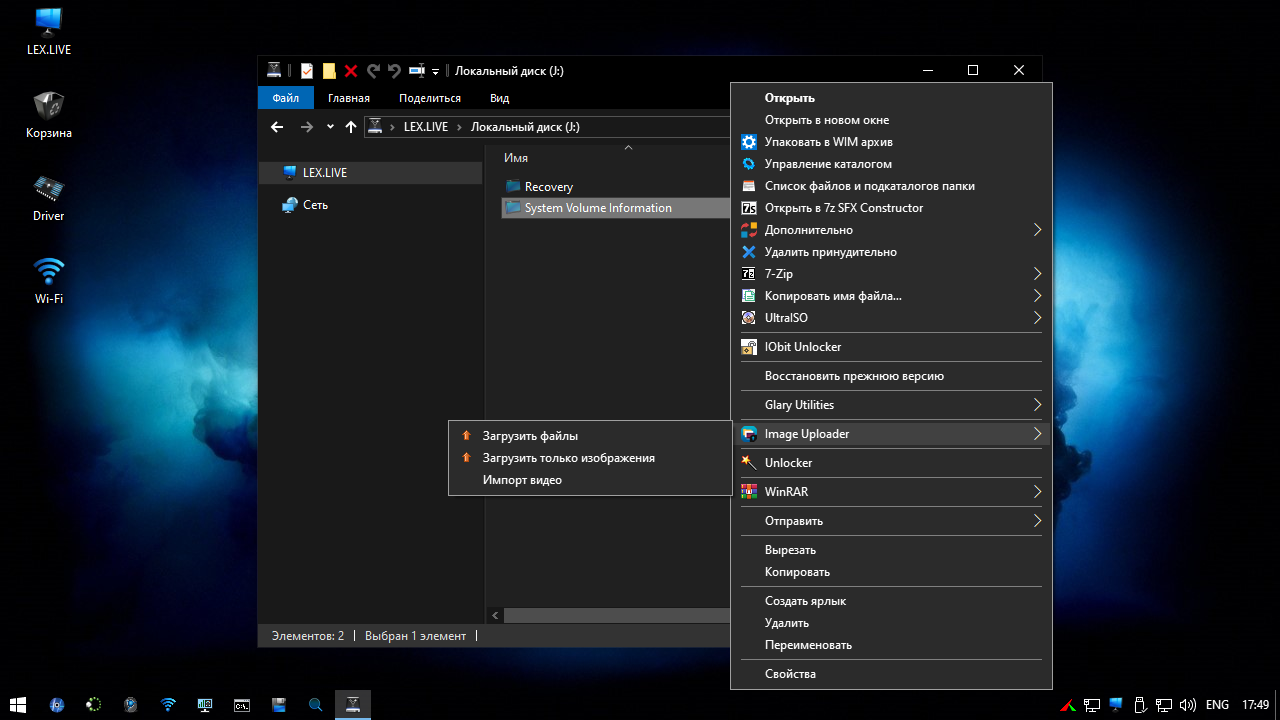
Task: Click the Properties checkmark icon in quick access toolbar
Action: click(307, 71)
